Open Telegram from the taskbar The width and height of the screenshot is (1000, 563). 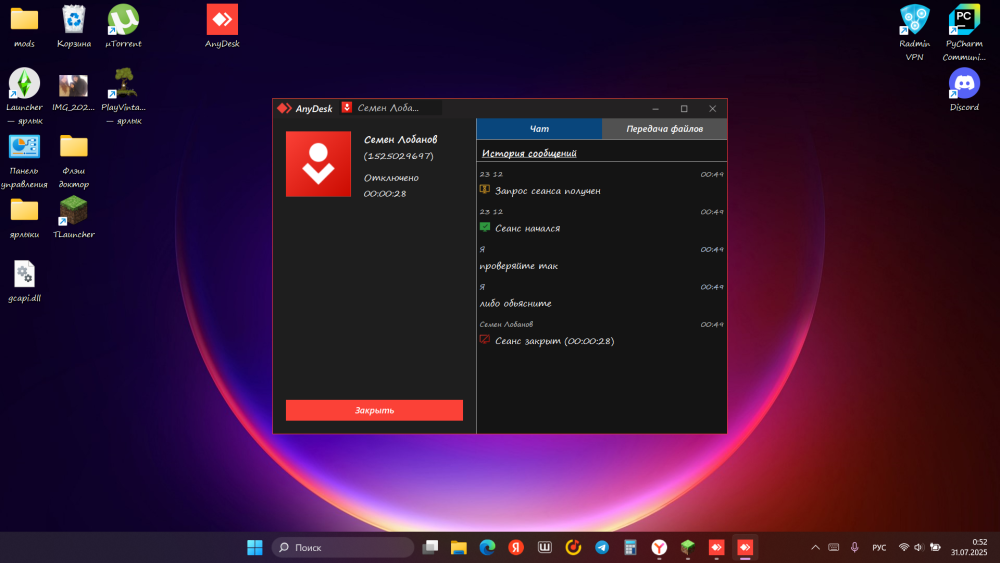point(601,547)
